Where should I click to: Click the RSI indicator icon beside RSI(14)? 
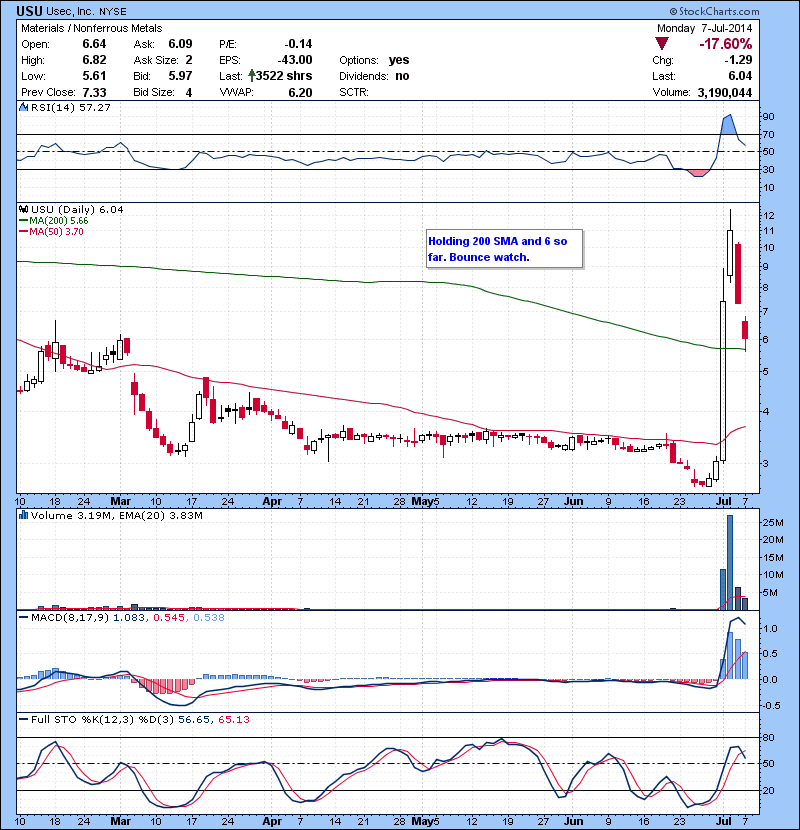click(23, 107)
